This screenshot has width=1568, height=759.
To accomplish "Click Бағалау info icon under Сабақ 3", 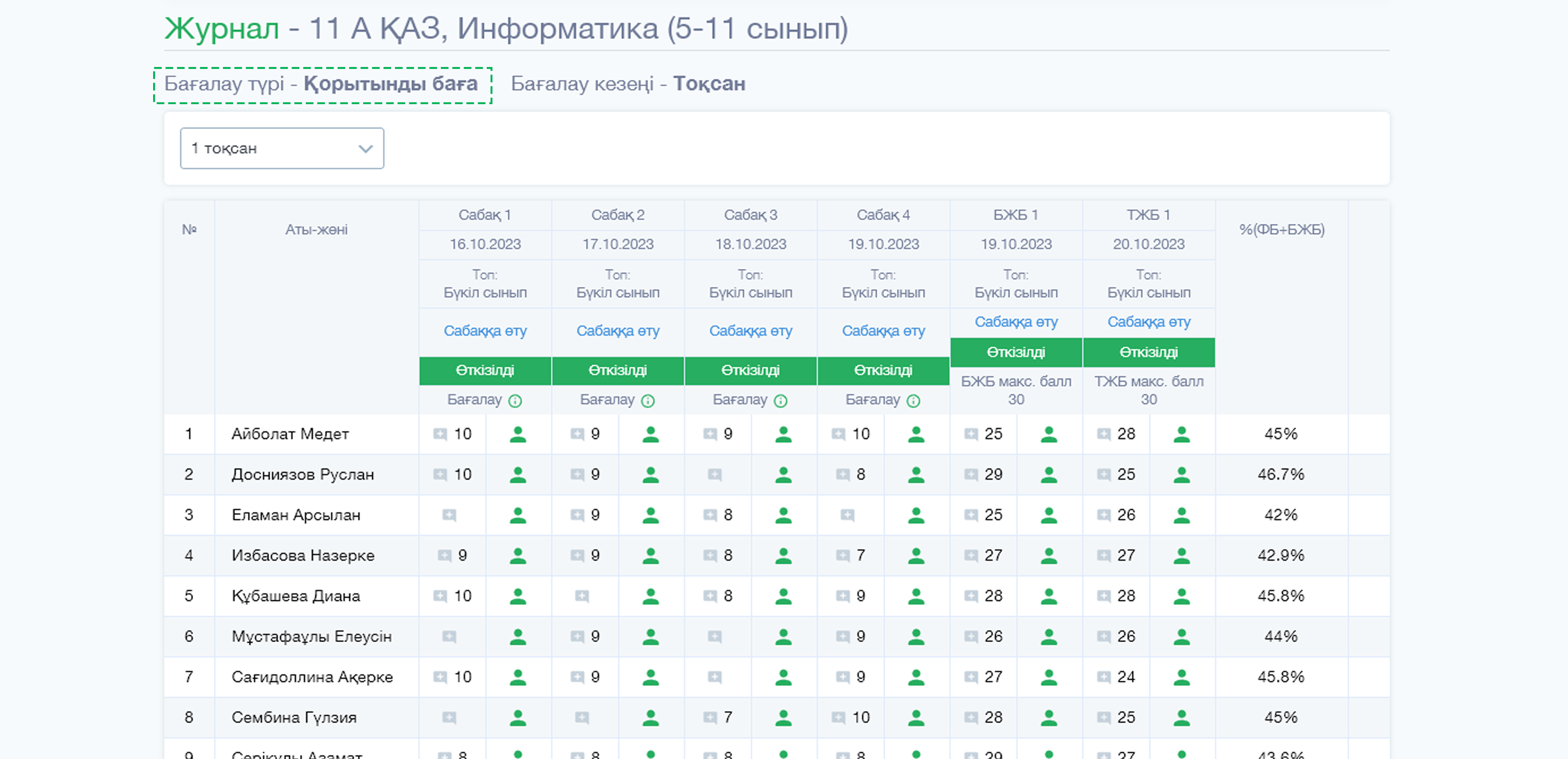I will click(x=780, y=401).
